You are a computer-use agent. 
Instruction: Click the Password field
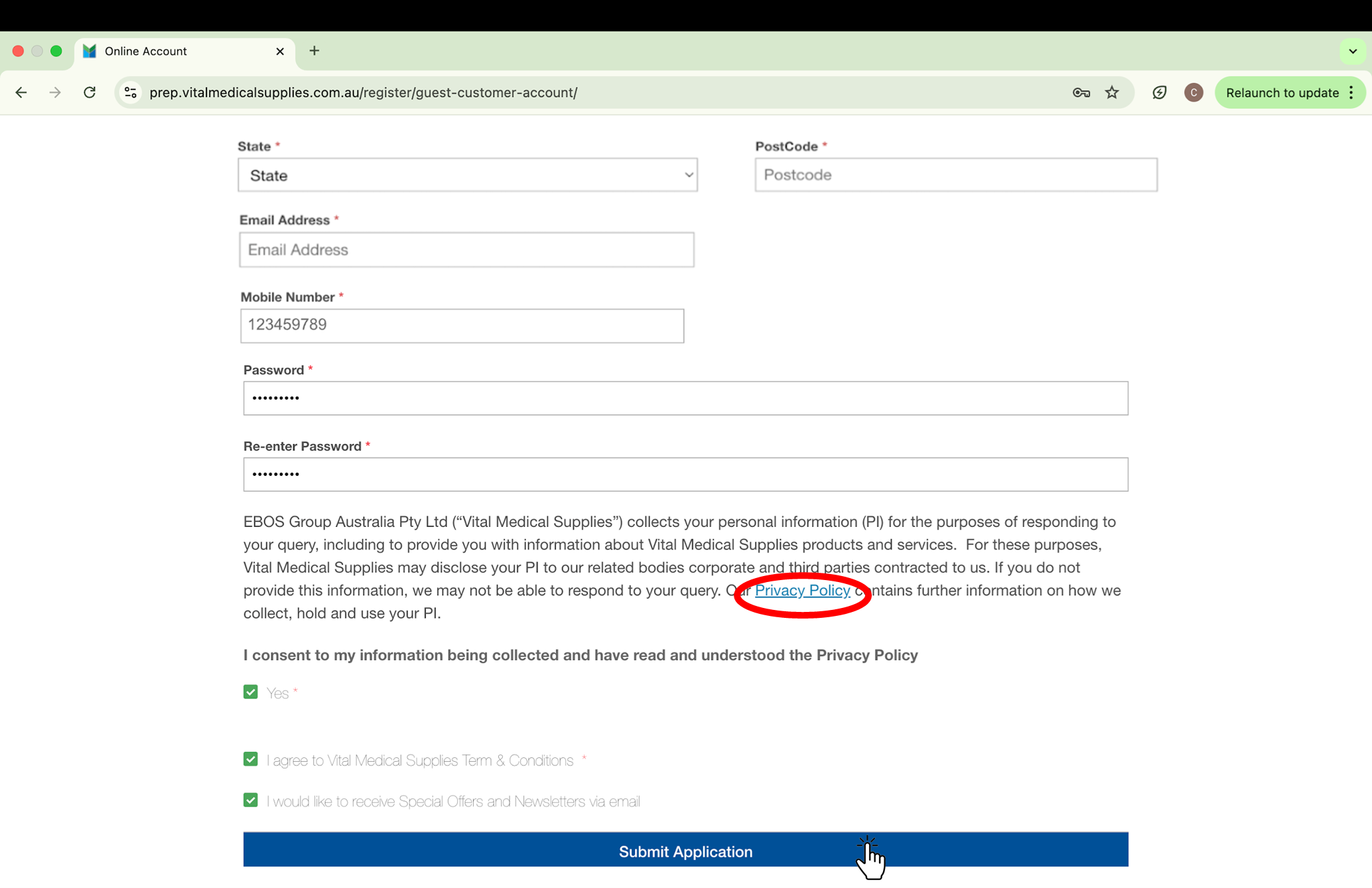[x=685, y=398]
